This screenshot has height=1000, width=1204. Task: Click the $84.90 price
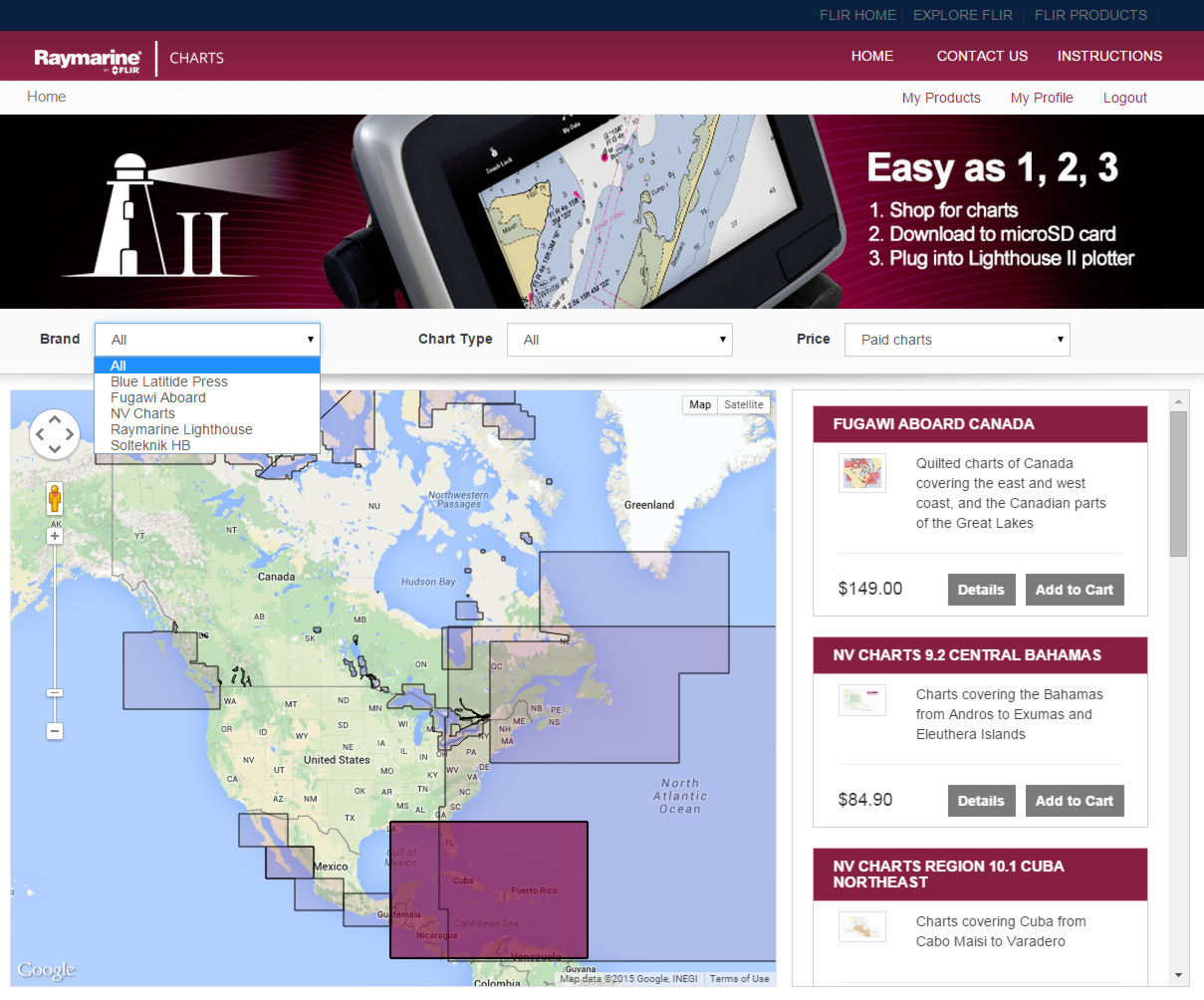click(x=865, y=800)
